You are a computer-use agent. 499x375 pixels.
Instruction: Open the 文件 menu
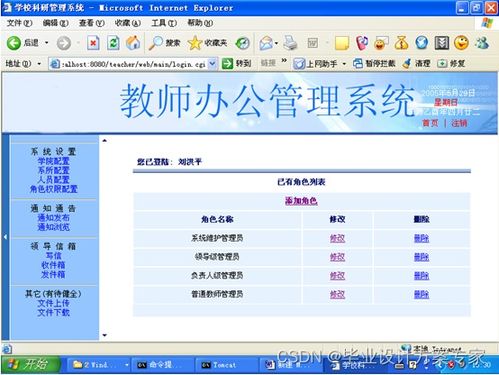pos(20,23)
